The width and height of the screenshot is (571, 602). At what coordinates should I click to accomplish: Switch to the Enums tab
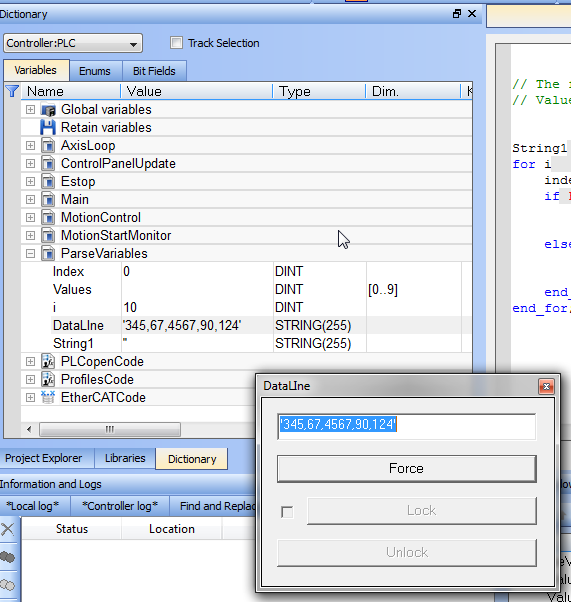(95, 71)
